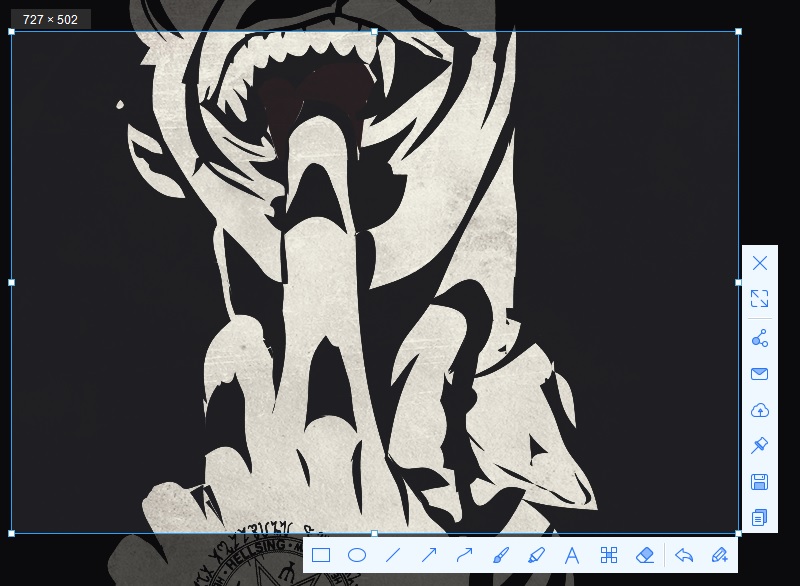Select the straight Line tool
Image resolution: width=800 pixels, height=586 pixels.
pos(393,555)
